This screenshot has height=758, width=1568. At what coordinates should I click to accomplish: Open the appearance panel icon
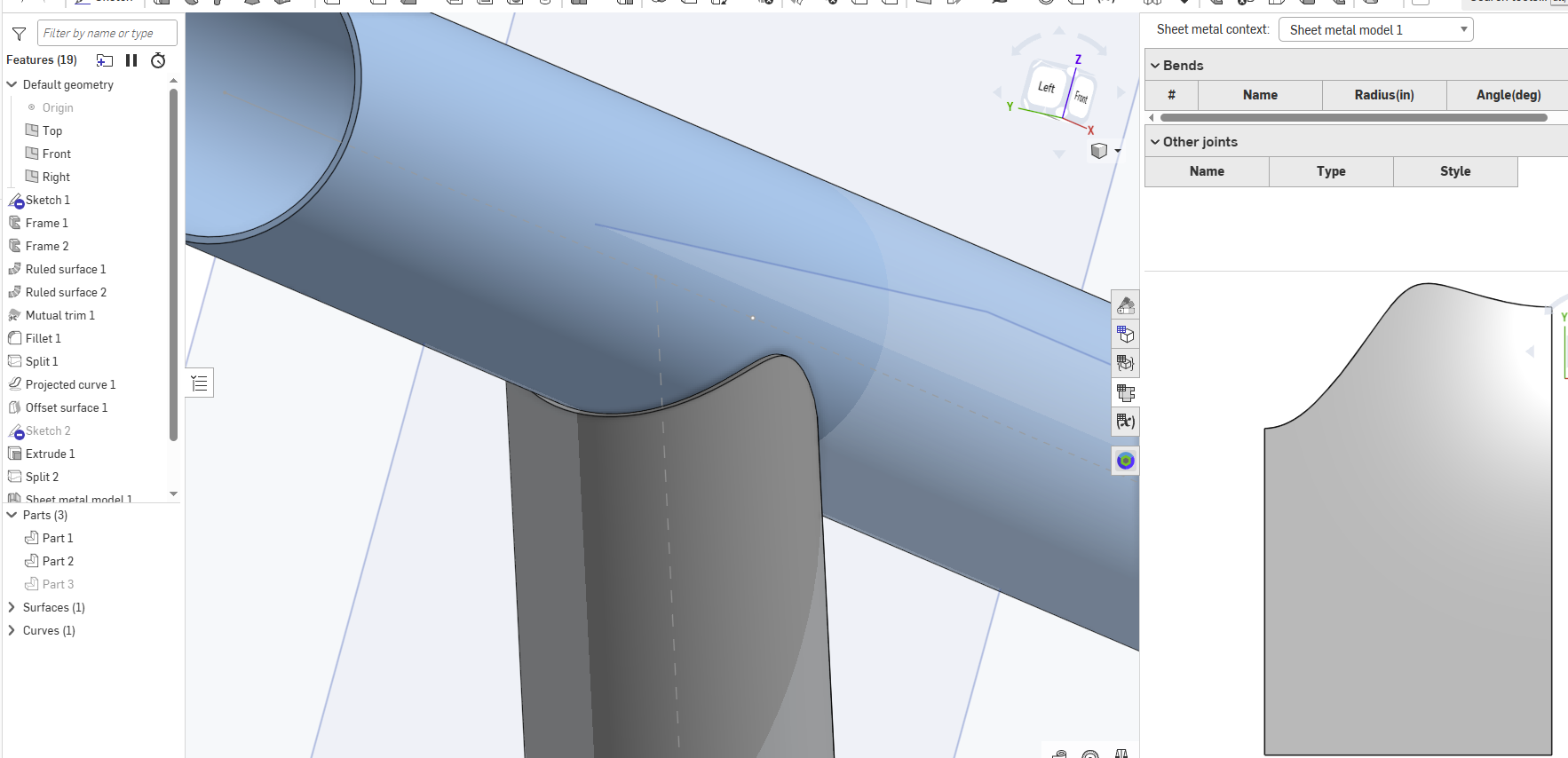click(1126, 305)
